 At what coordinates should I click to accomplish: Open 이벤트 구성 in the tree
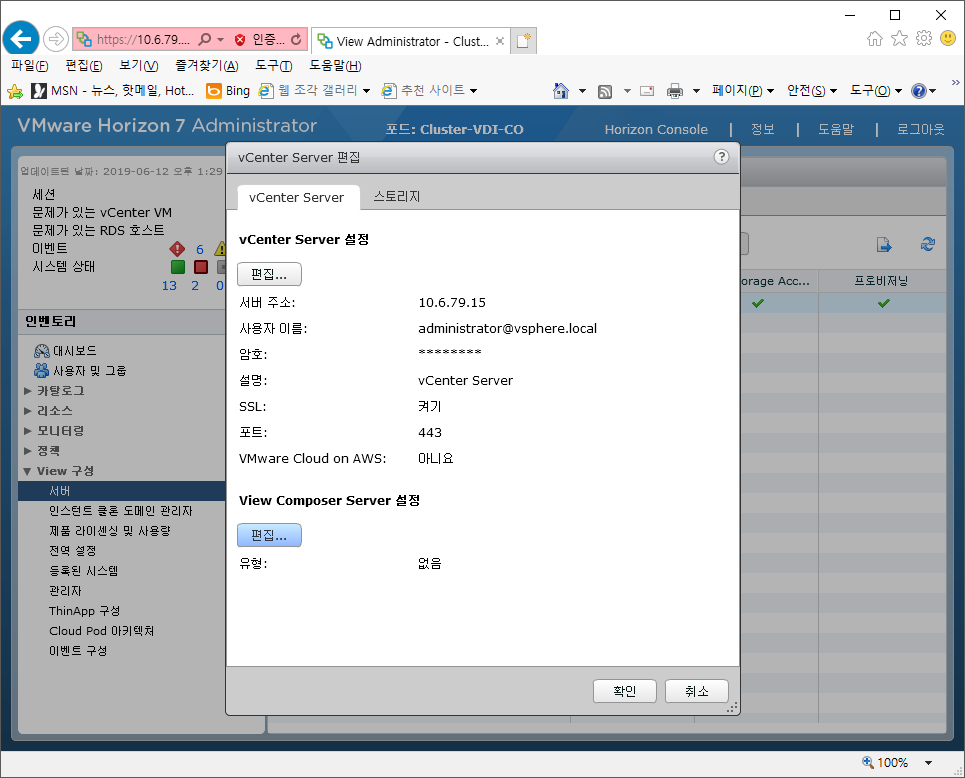78,651
